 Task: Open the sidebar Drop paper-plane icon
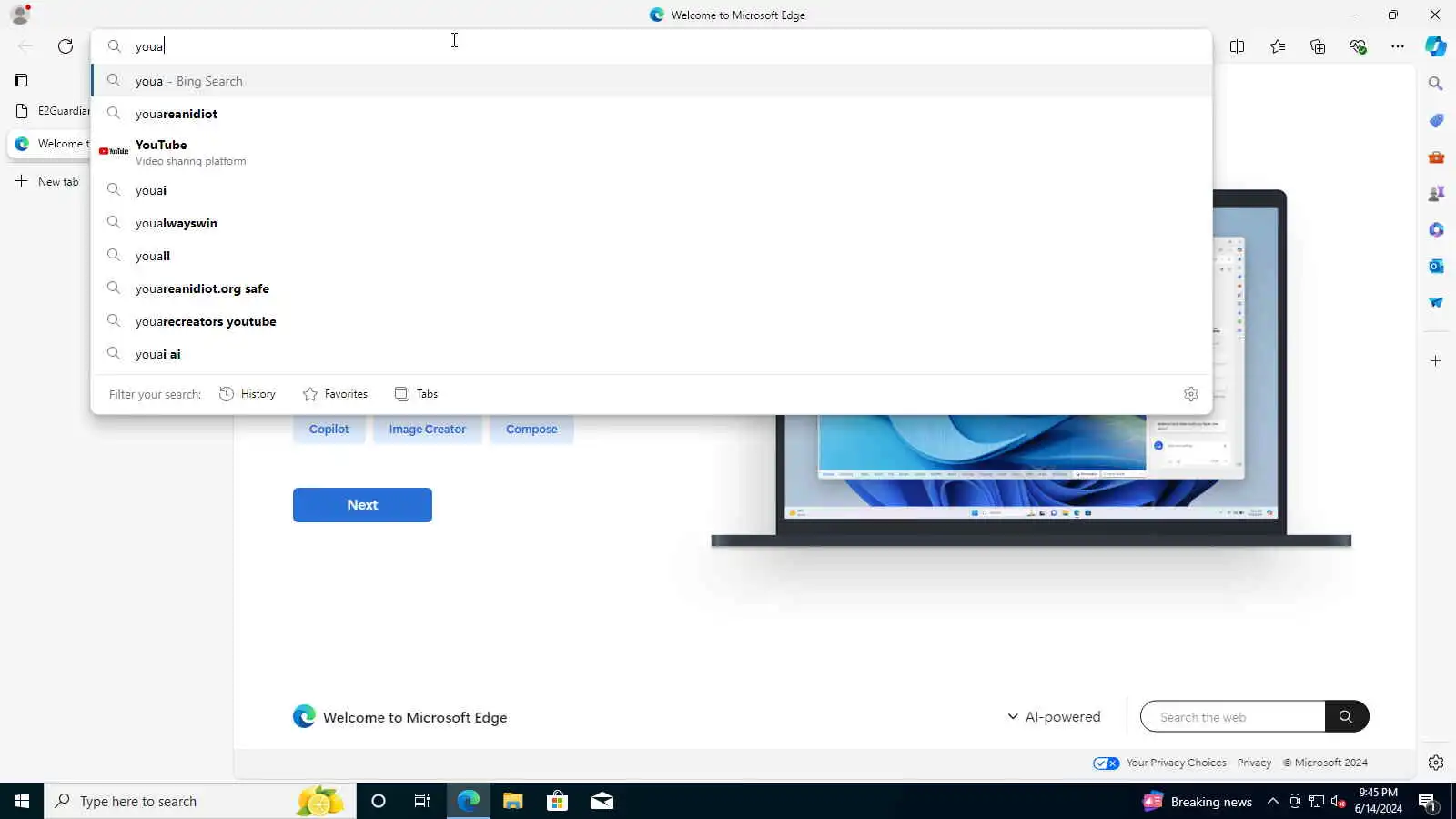click(1436, 302)
